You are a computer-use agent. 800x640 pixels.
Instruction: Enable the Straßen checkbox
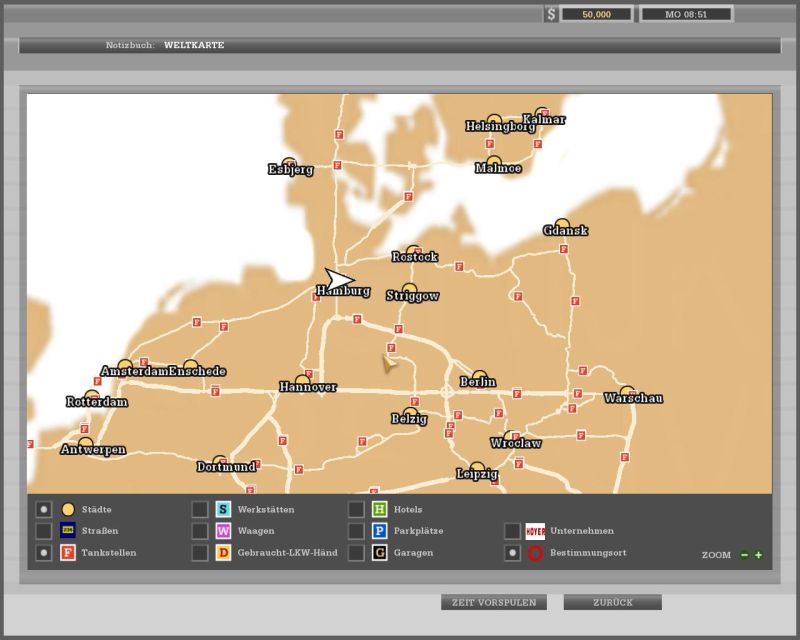point(44,531)
